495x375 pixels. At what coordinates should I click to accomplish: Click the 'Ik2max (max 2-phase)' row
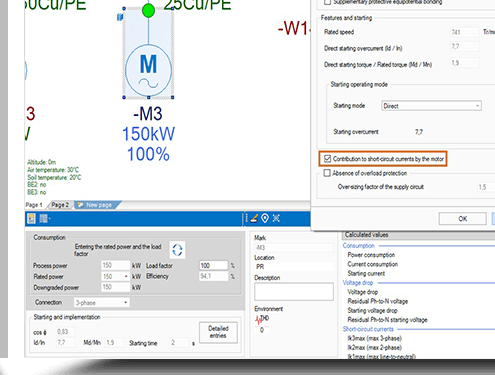click(374, 348)
